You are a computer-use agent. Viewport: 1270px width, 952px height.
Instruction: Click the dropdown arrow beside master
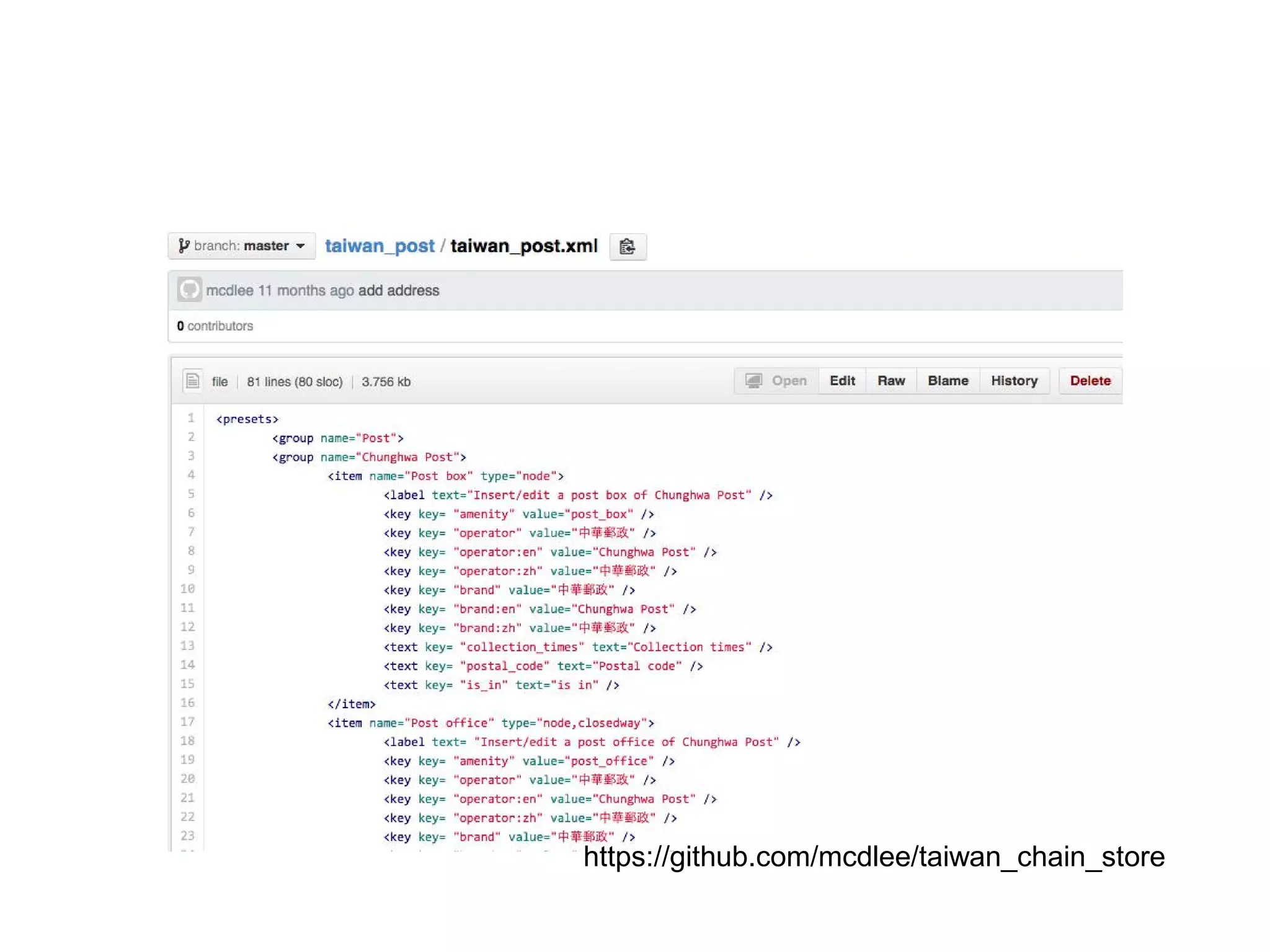tap(301, 246)
